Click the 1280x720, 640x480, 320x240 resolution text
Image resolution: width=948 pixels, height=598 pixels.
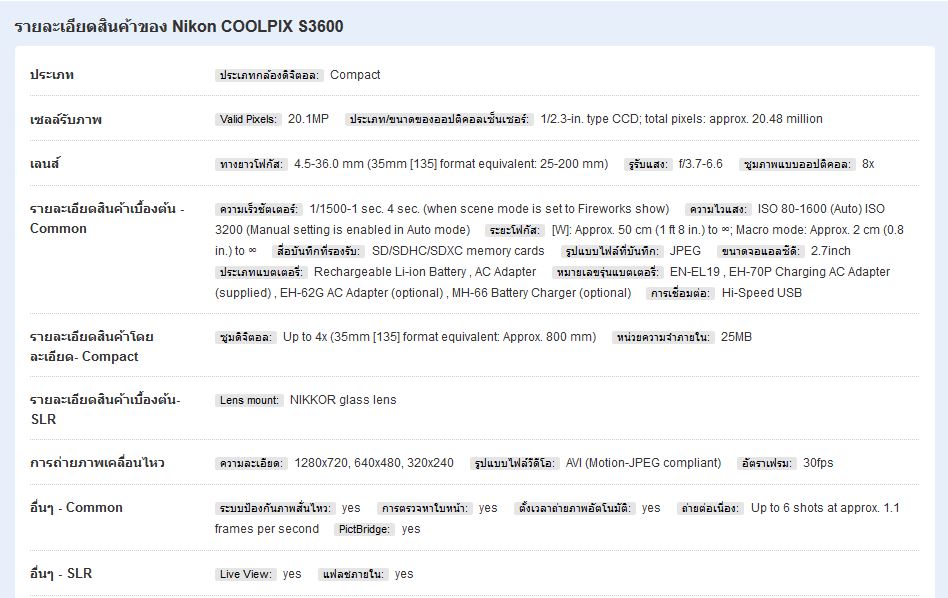[x=374, y=463]
